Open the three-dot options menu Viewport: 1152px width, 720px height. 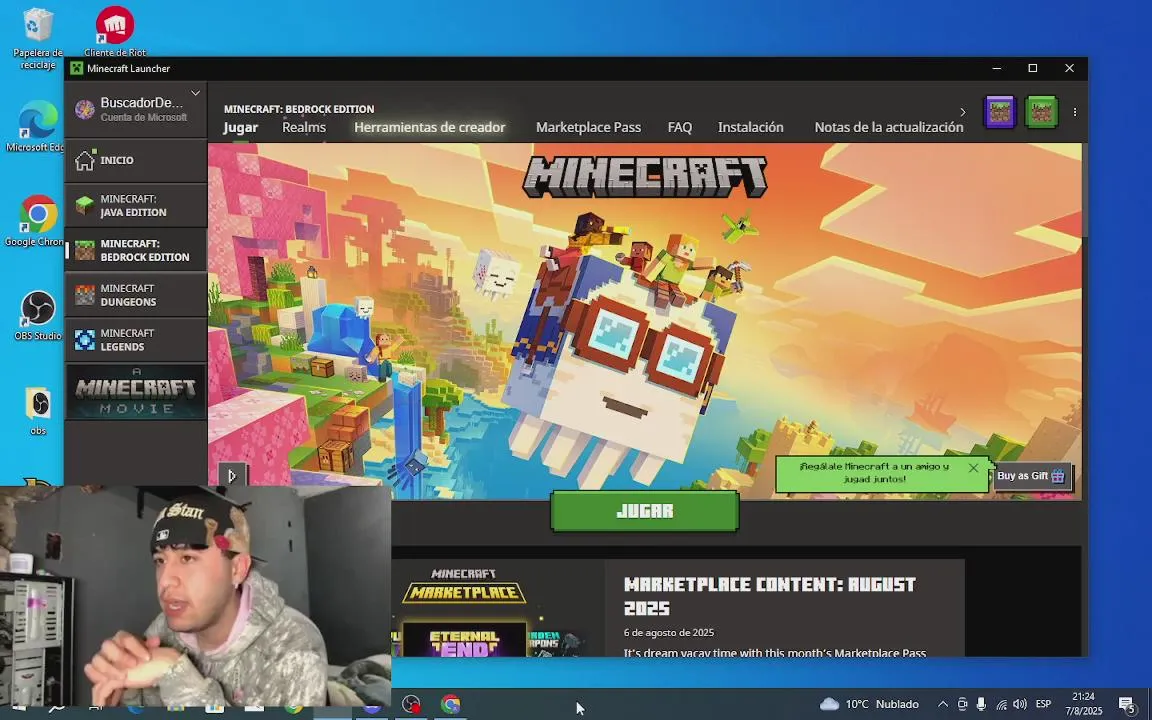1074,112
